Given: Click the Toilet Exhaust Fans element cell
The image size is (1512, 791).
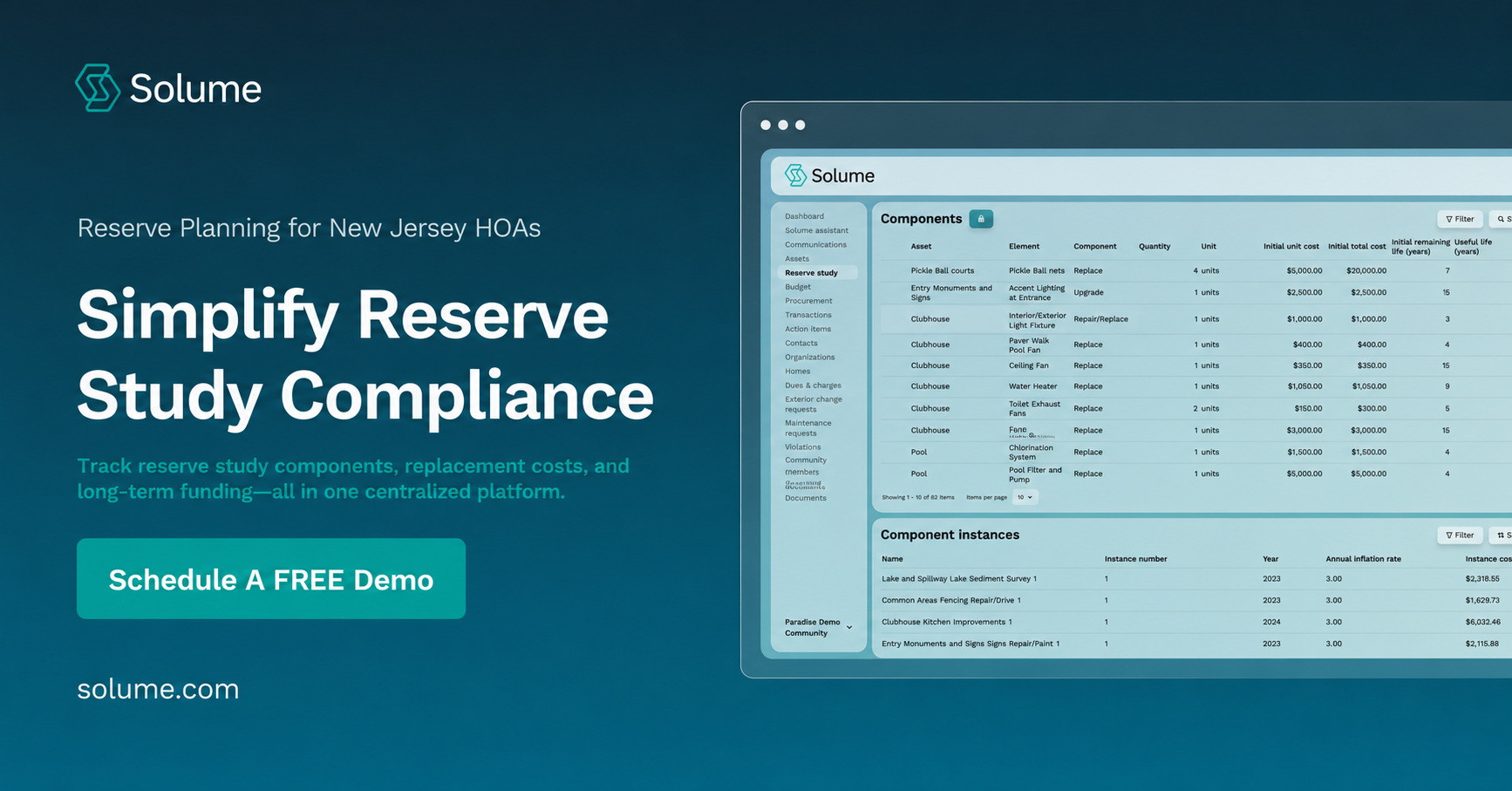Looking at the screenshot, I should tap(1034, 408).
